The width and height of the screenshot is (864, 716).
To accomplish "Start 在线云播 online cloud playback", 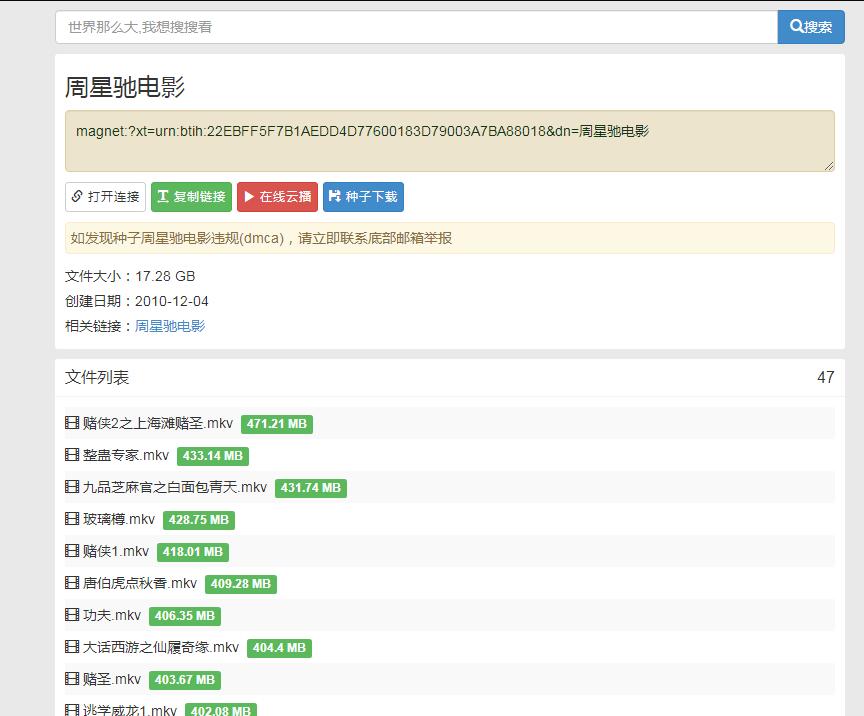I will pyautogui.click(x=277, y=197).
